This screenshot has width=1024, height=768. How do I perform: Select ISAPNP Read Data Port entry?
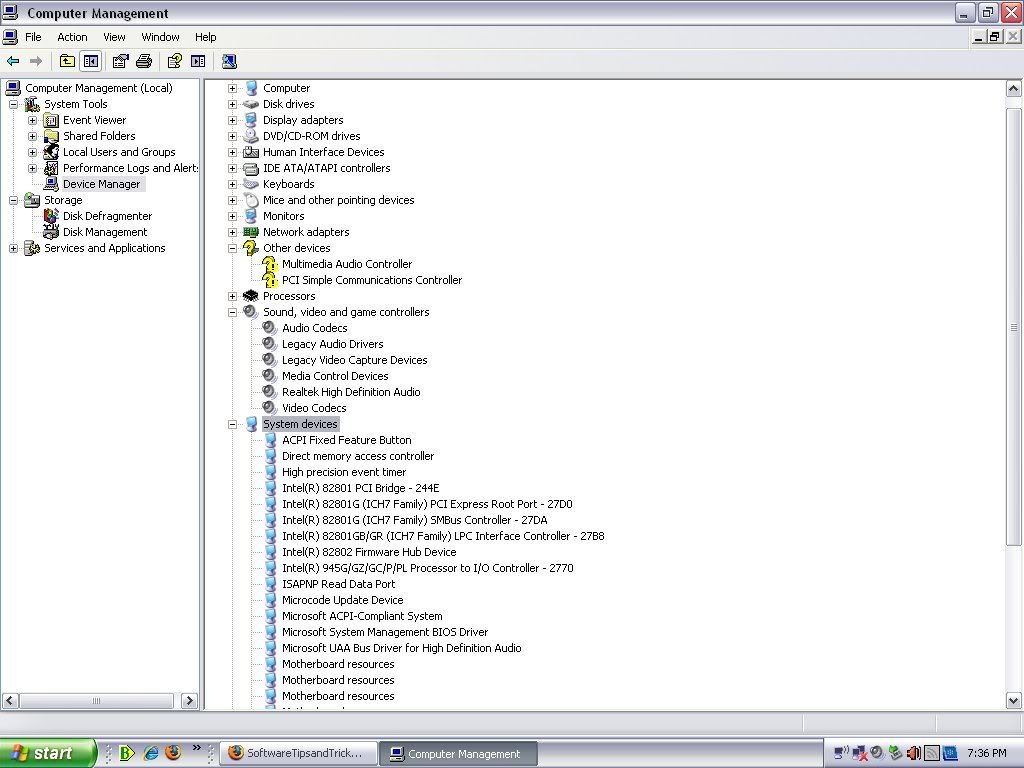tap(338, 584)
